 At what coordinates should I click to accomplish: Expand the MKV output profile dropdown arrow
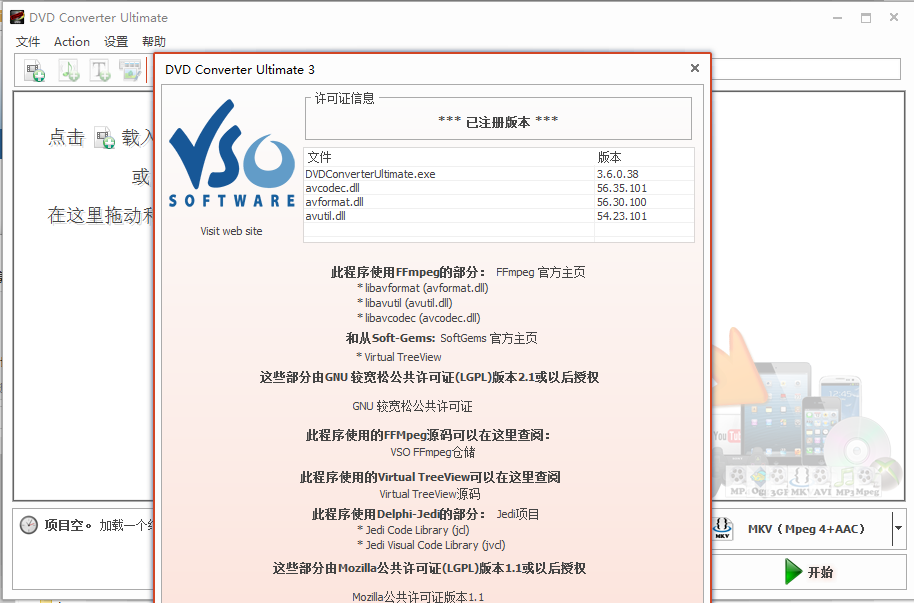pyautogui.click(x=898, y=528)
